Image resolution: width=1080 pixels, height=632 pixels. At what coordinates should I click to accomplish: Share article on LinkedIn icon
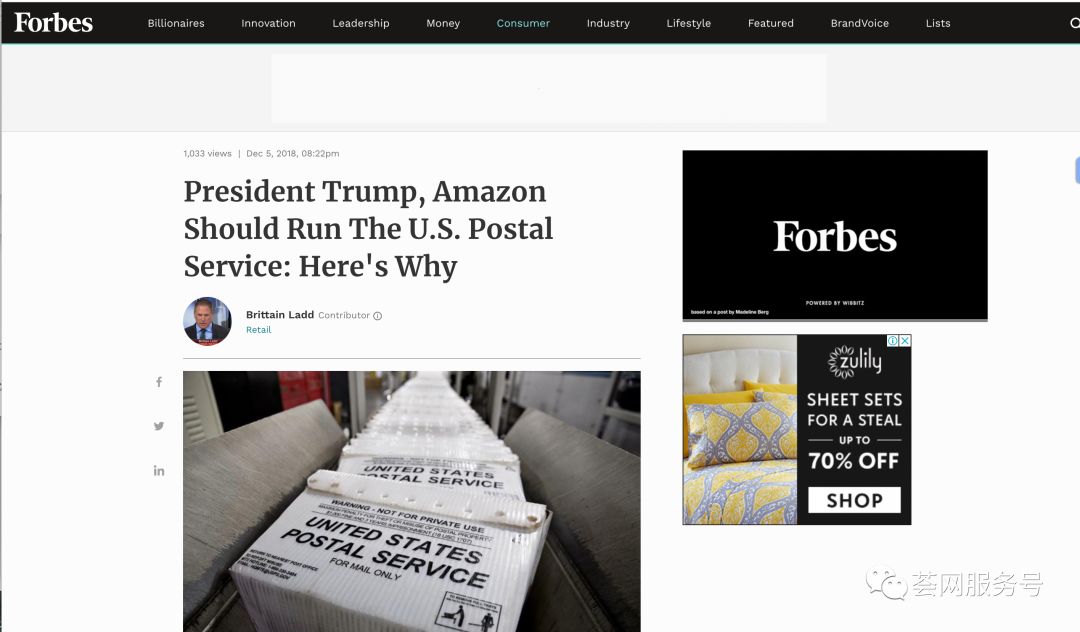click(159, 471)
